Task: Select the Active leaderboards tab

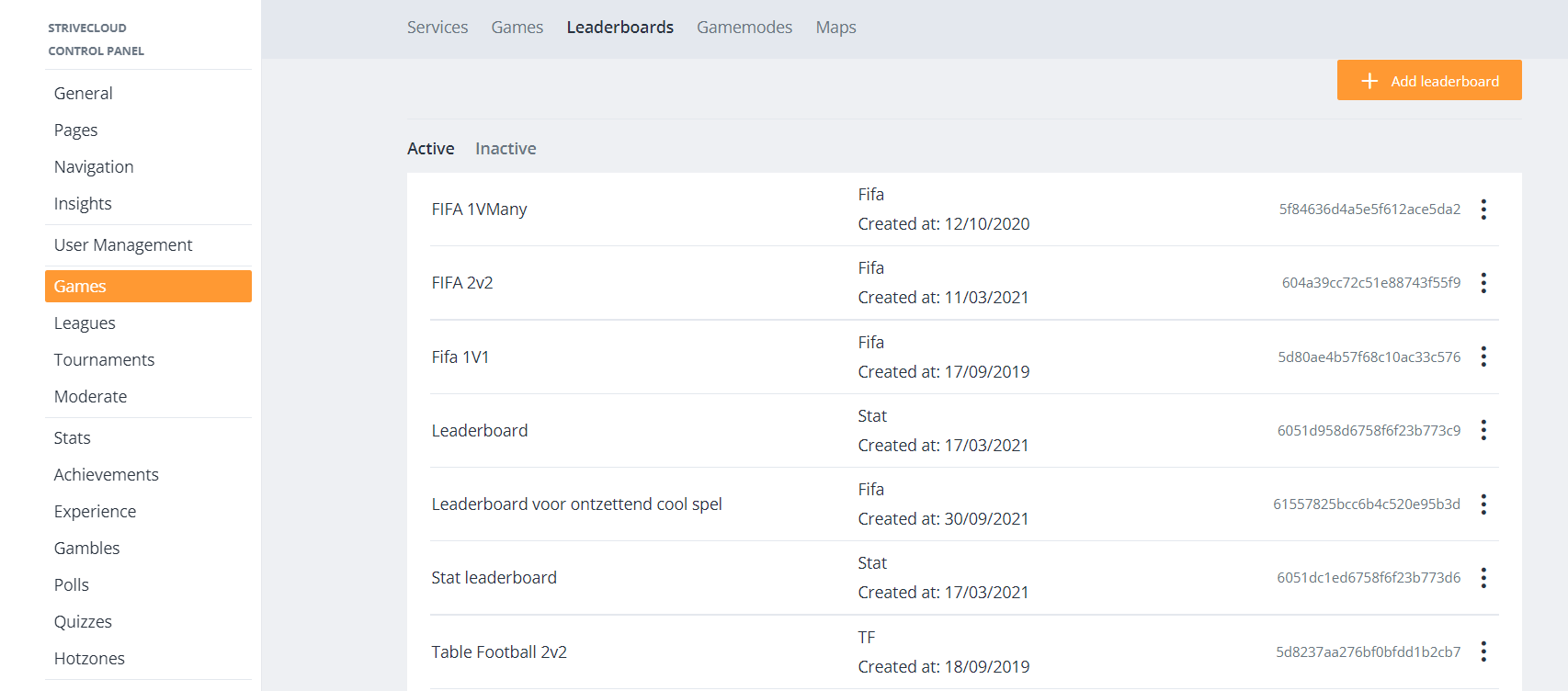Action: point(430,149)
